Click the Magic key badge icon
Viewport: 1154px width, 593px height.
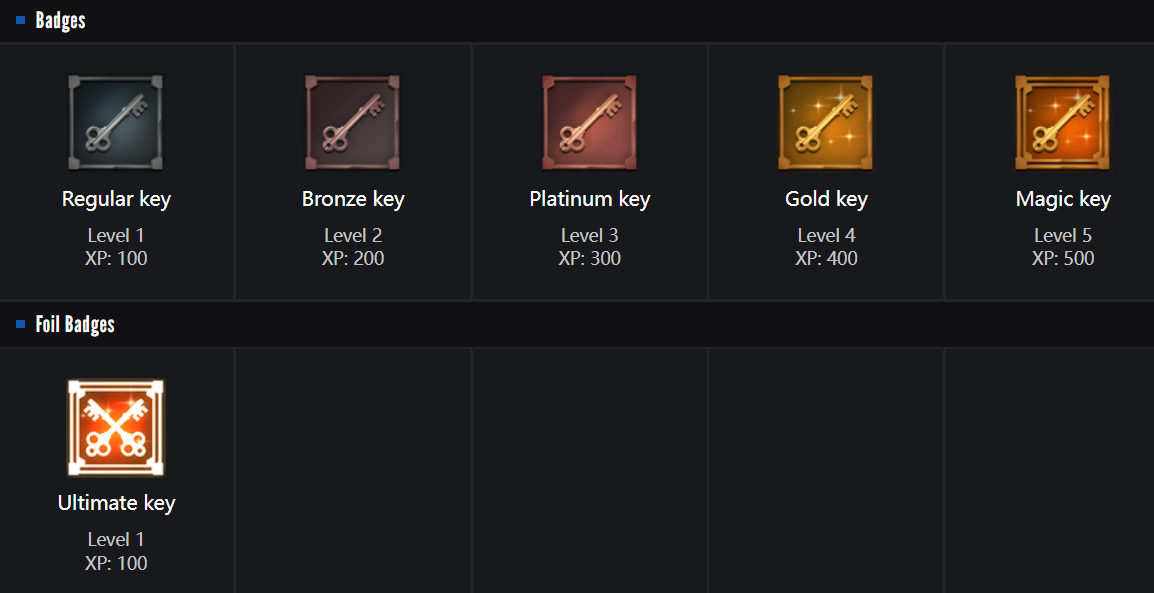click(x=1062, y=122)
